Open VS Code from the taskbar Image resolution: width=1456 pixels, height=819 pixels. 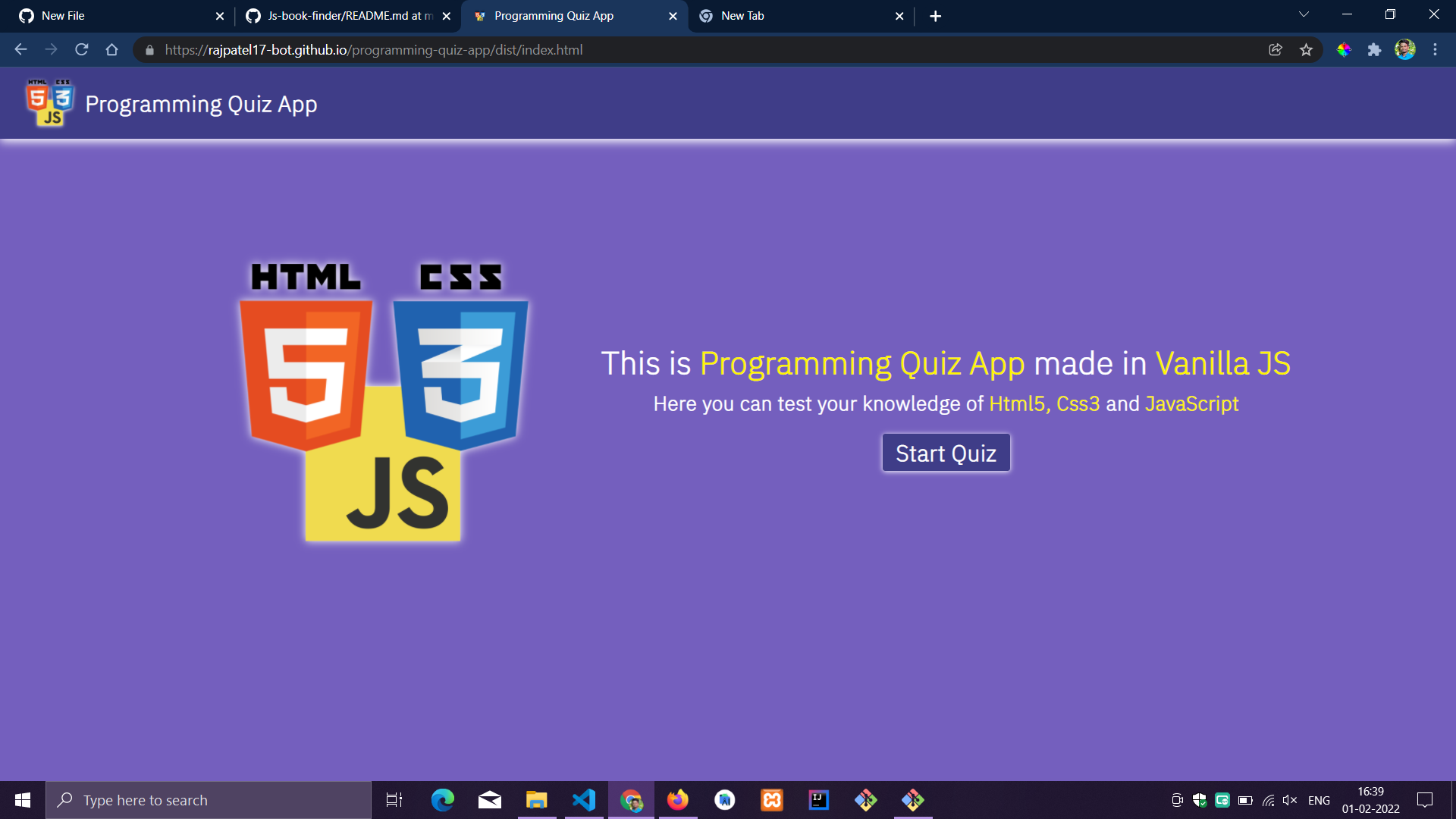tap(582, 799)
